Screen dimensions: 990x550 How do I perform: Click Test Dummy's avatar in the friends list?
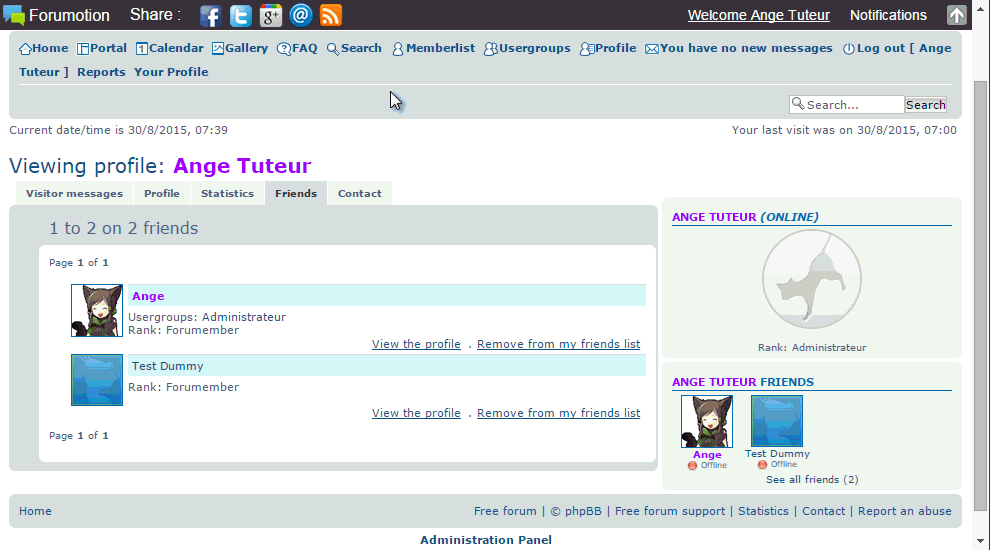[x=97, y=380]
